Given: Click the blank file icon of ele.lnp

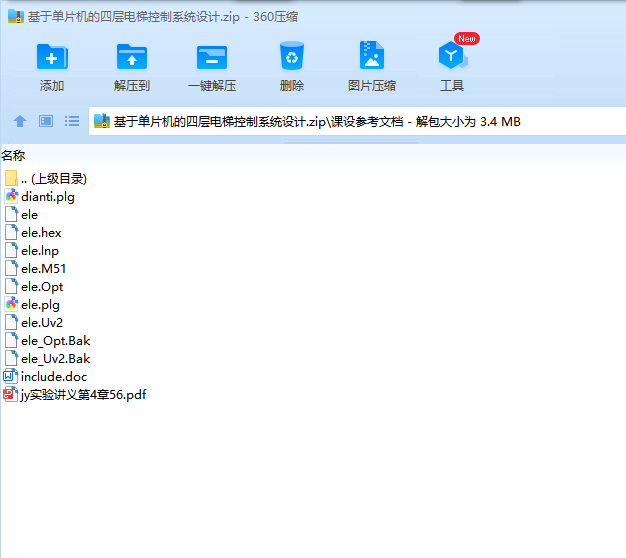Looking at the screenshot, I should click(12, 250).
